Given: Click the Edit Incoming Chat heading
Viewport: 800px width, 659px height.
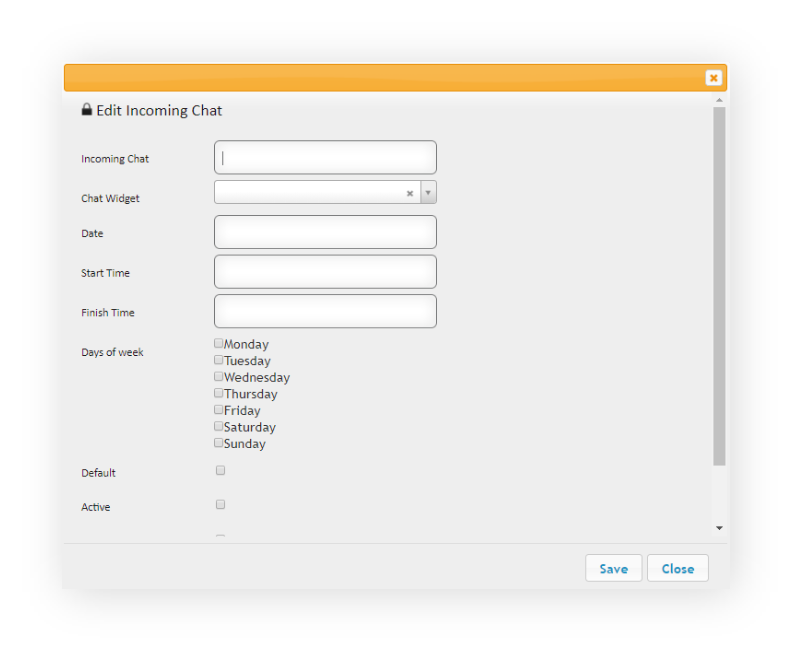Looking at the screenshot, I should pos(159,110).
